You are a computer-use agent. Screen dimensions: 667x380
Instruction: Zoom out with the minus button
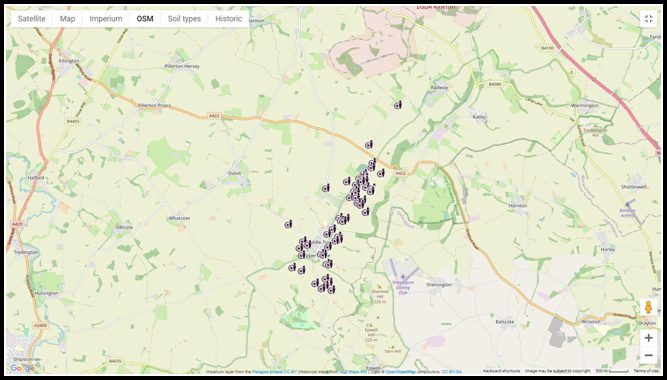tap(648, 355)
